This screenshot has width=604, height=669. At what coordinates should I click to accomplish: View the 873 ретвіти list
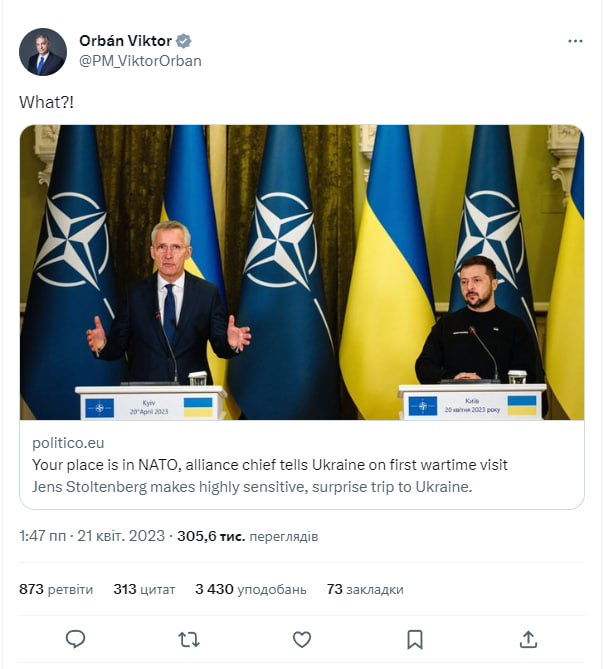point(56,589)
